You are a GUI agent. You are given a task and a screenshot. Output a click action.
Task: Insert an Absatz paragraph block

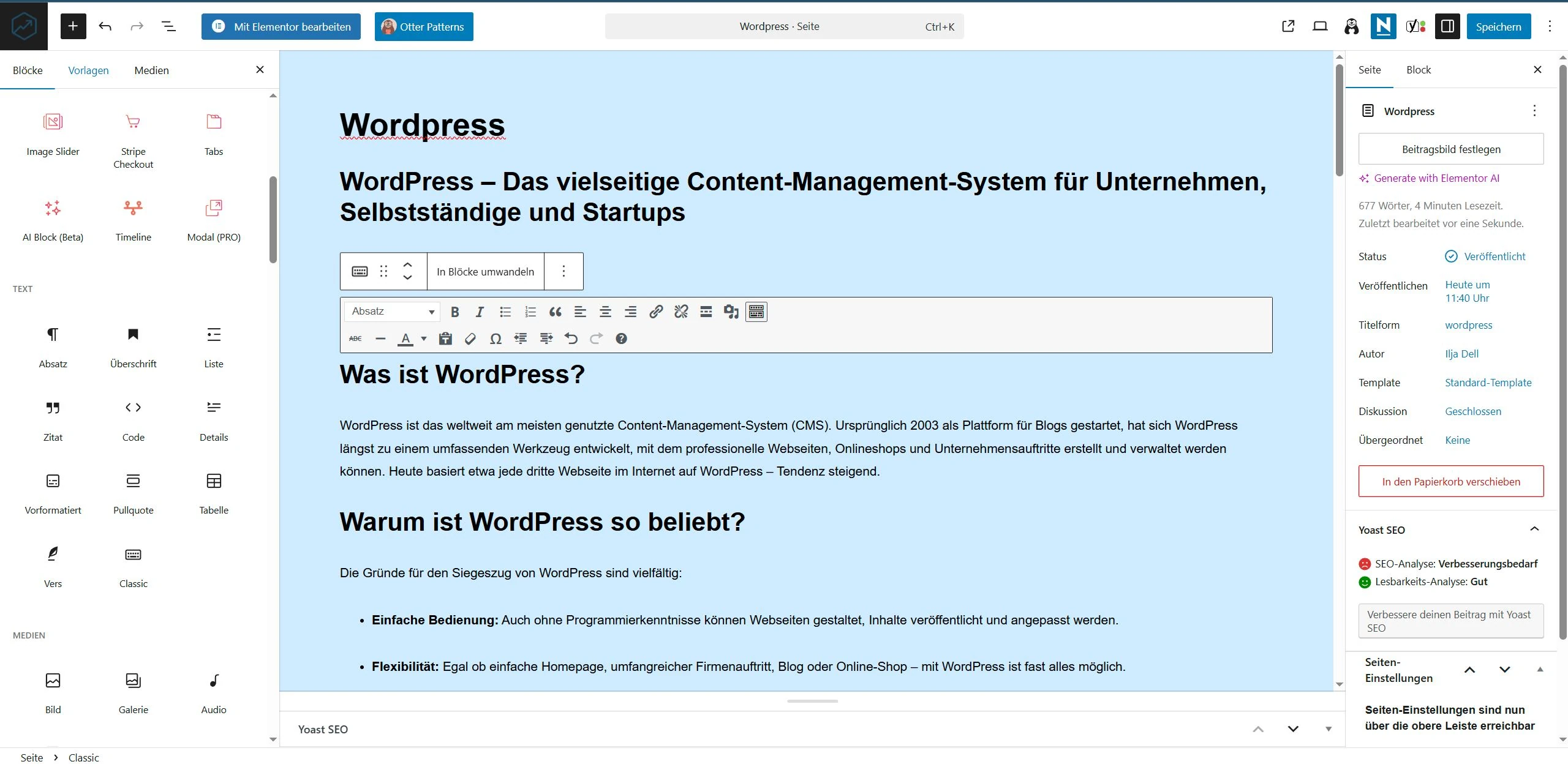(53, 347)
